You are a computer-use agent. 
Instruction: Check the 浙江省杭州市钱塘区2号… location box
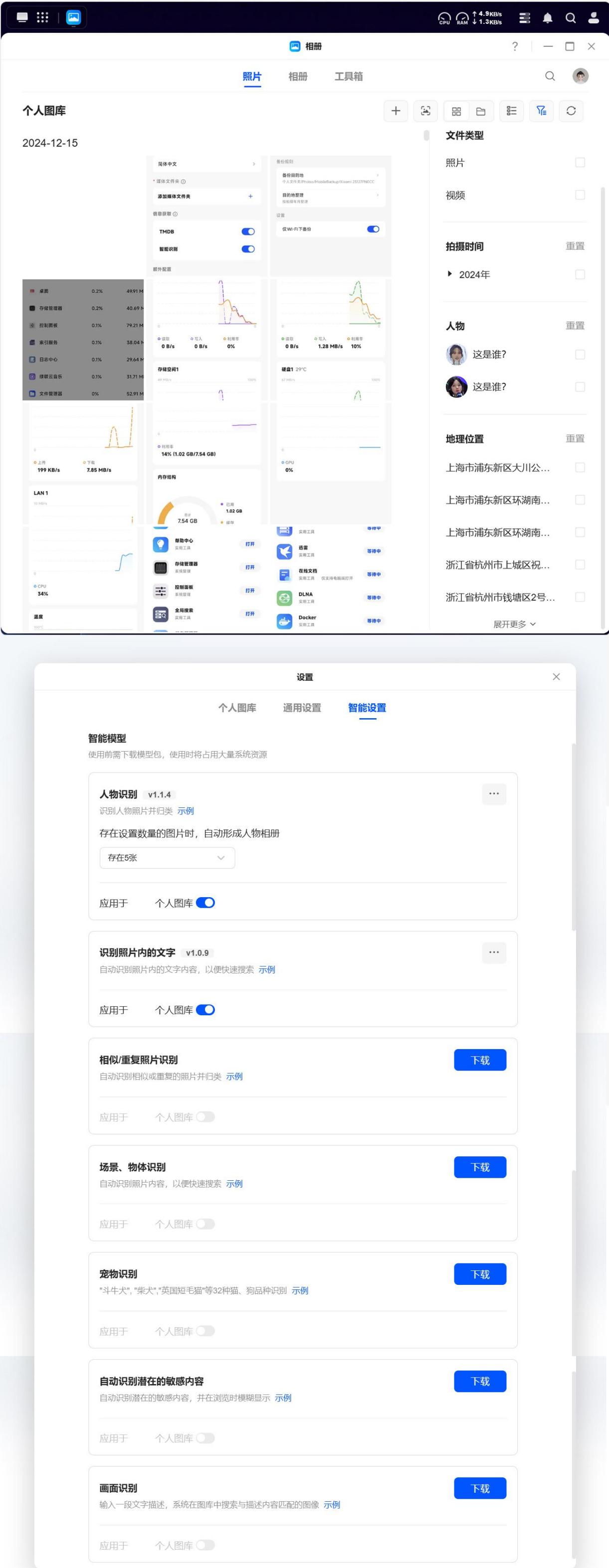pos(580,597)
